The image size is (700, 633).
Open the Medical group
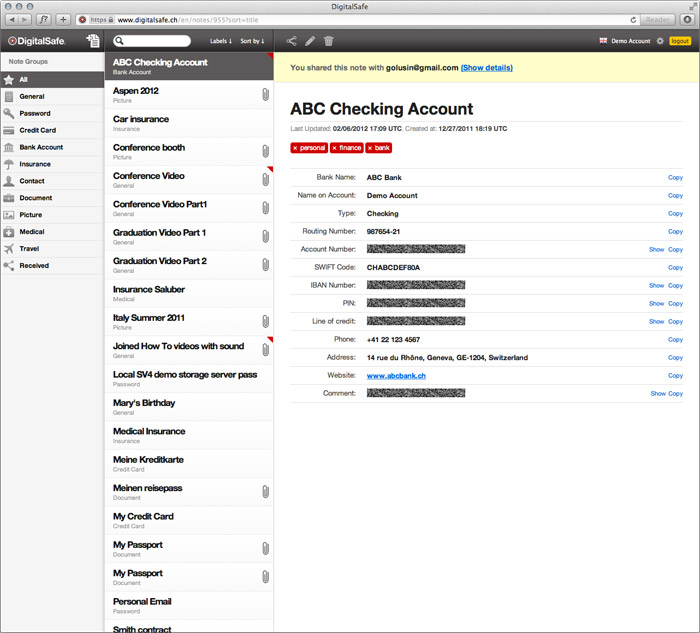click(x=52, y=232)
